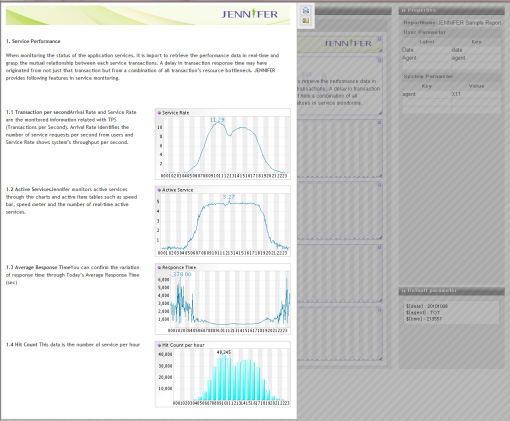This screenshot has width=510, height=421.
Task: Click the 'Label' column header
Action: [x=426, y=42]
